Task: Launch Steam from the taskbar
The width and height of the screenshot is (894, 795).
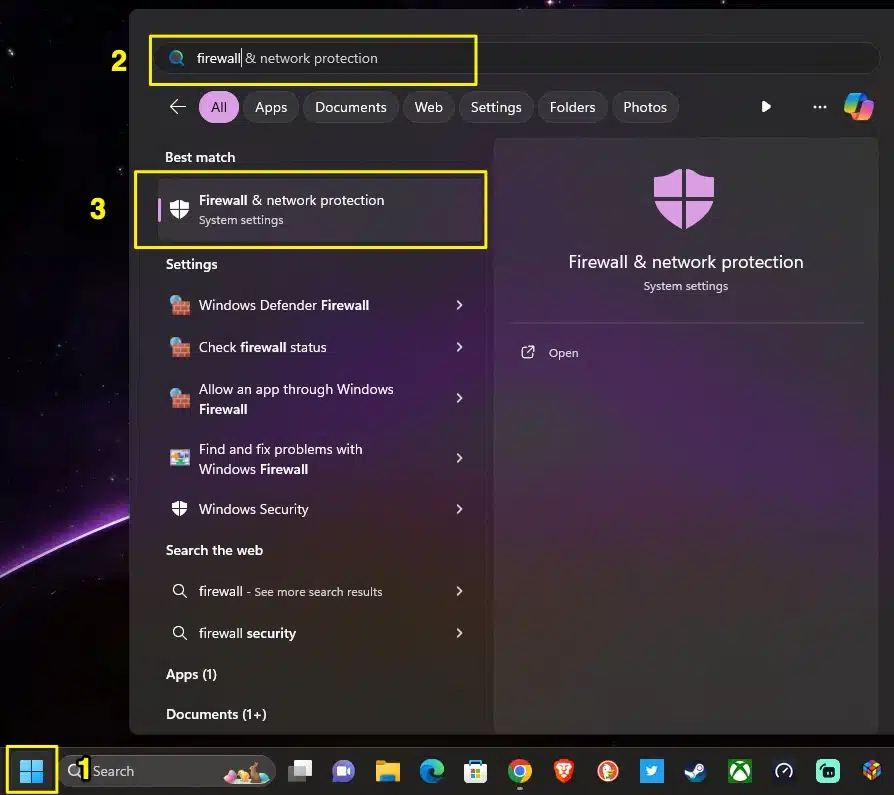Action: 696,771
